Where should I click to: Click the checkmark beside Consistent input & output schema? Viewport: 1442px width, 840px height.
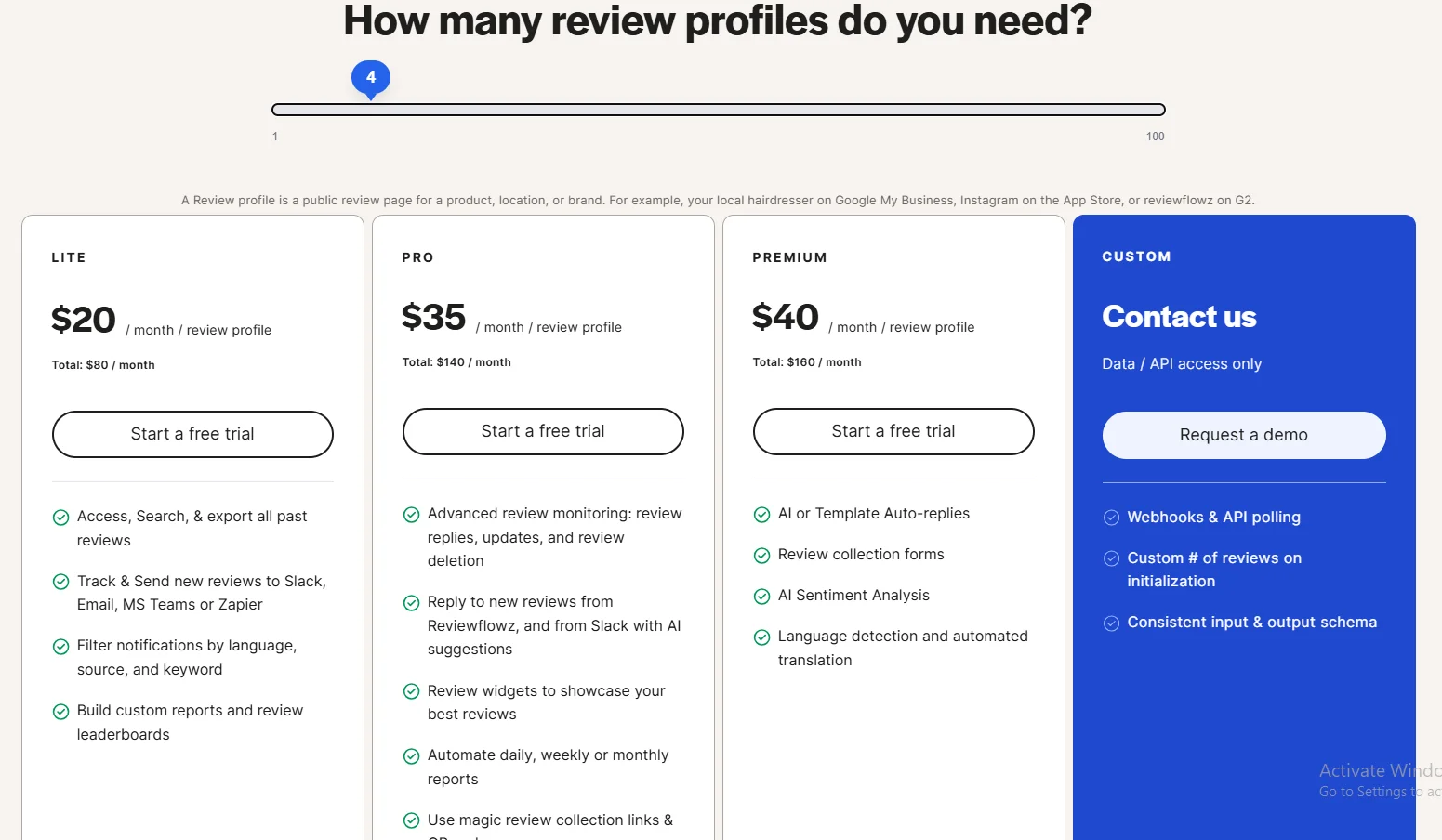[1112, 622]
